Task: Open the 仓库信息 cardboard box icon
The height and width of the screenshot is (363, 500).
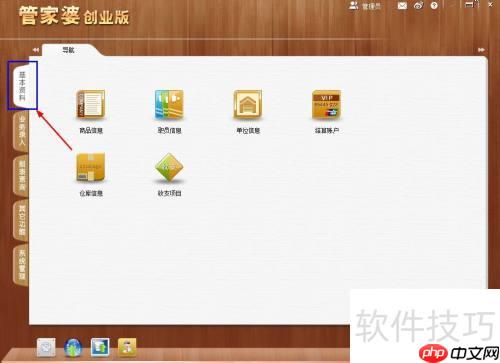Action: 91,167
